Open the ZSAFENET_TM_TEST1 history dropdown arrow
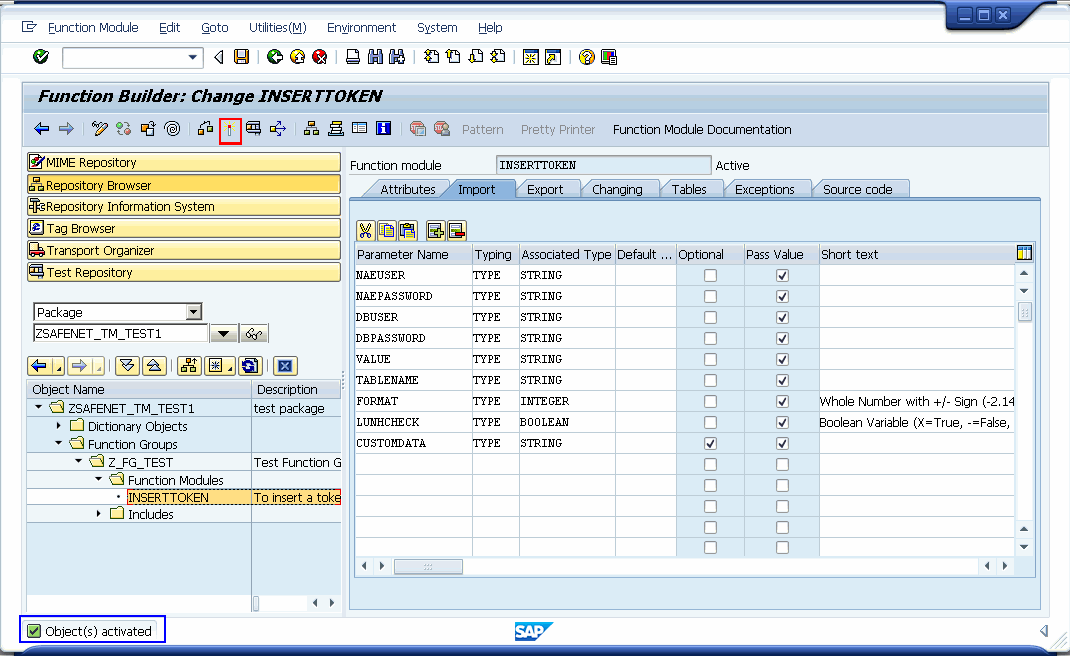The image size is (1070, 656). 223,333
